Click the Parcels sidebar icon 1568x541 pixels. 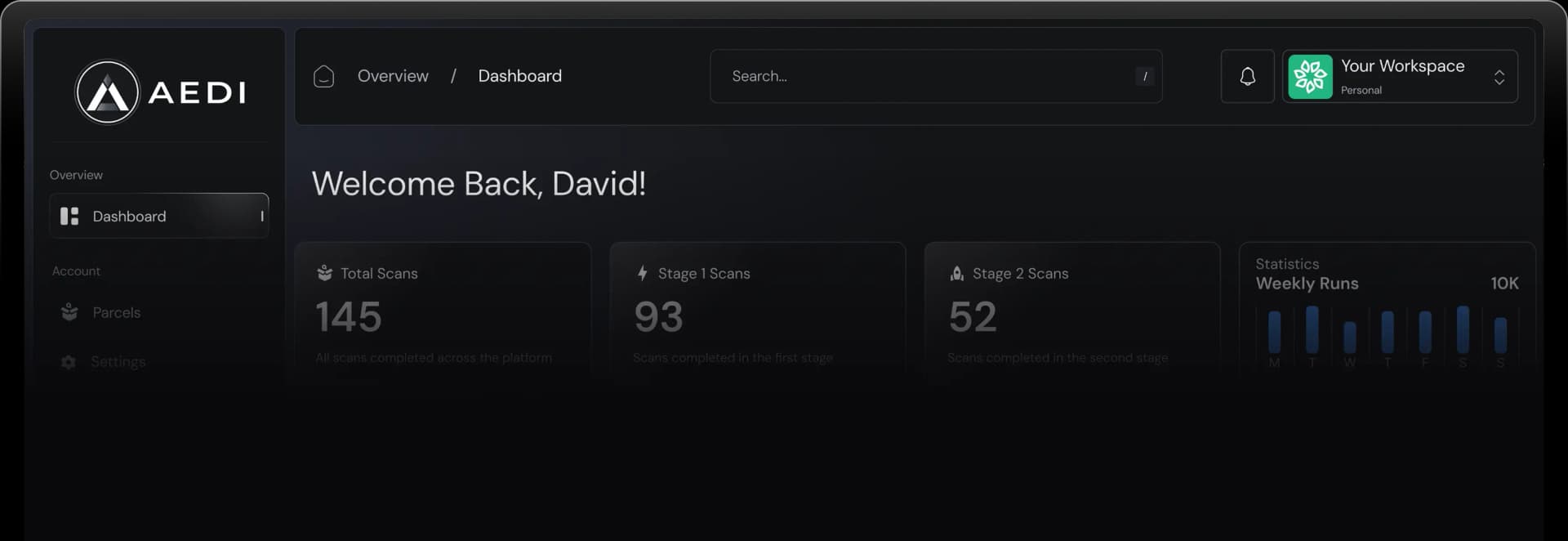69,312
